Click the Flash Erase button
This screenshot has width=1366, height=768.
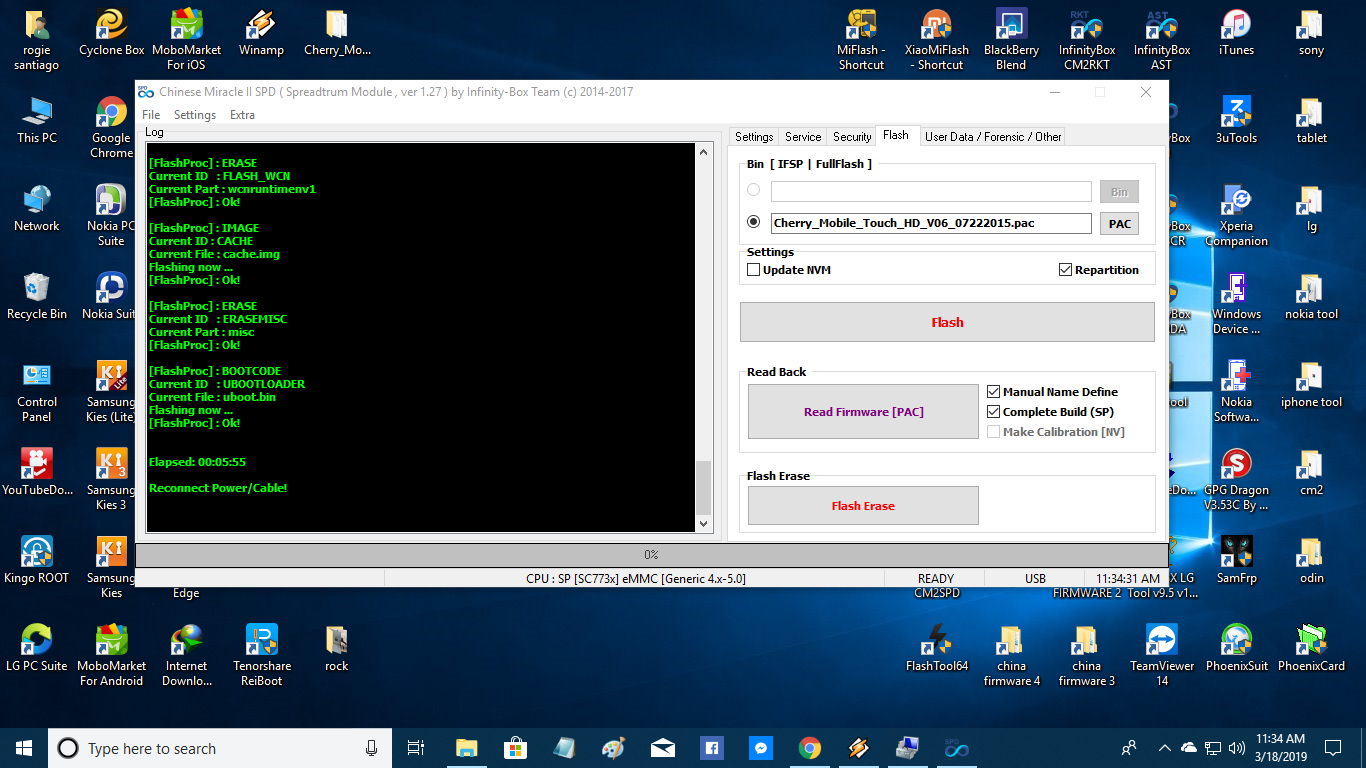click(x=863, y=506)
